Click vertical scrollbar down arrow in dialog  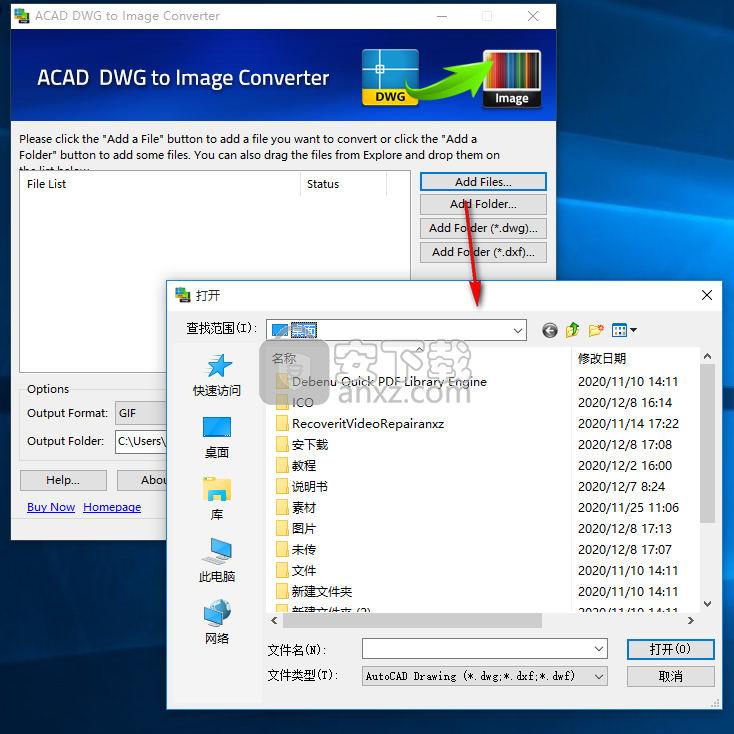click(707, 604)
